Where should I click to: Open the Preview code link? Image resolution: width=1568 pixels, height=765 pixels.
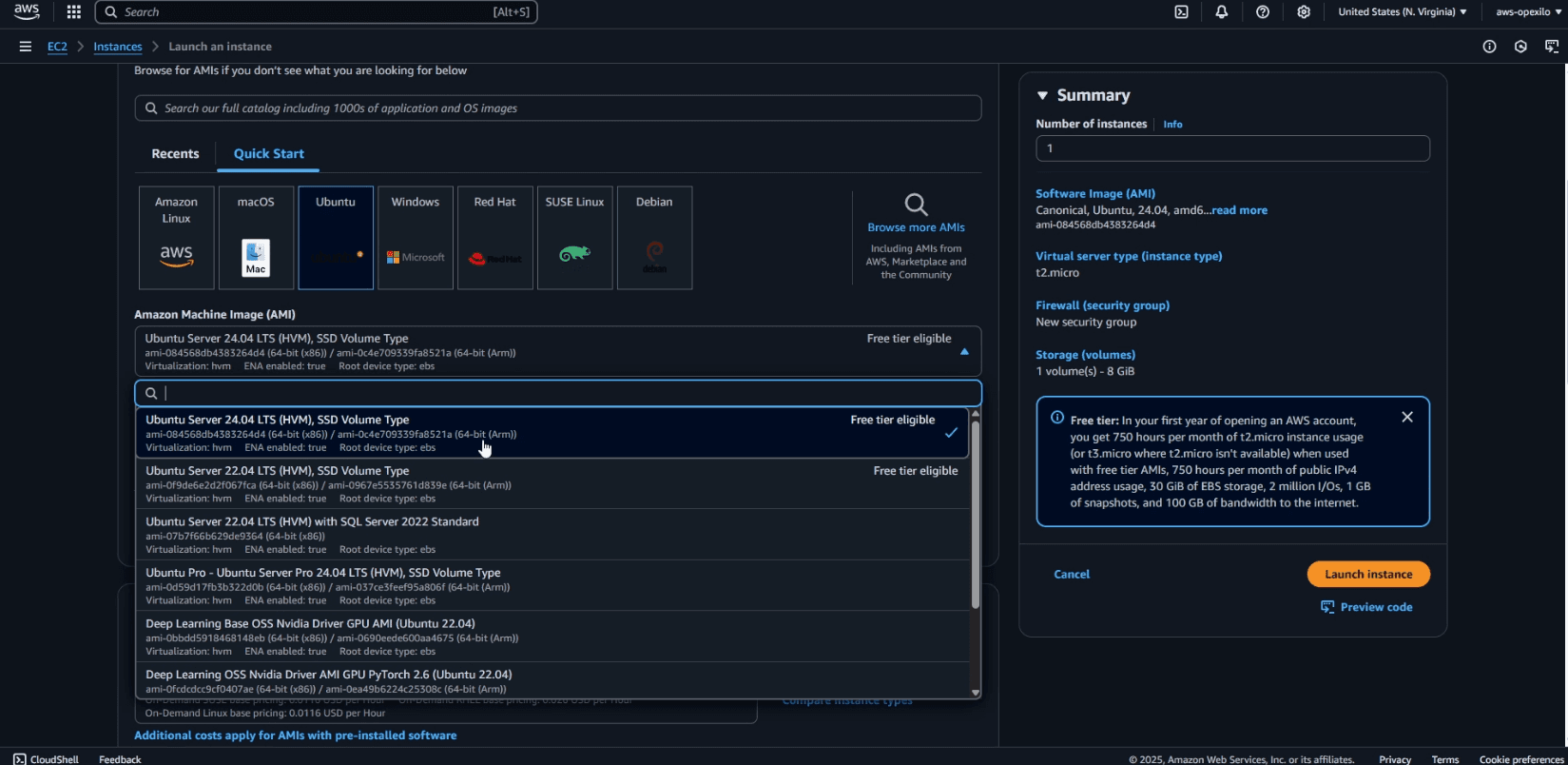pyautogui.click(x=1376, y=607)
